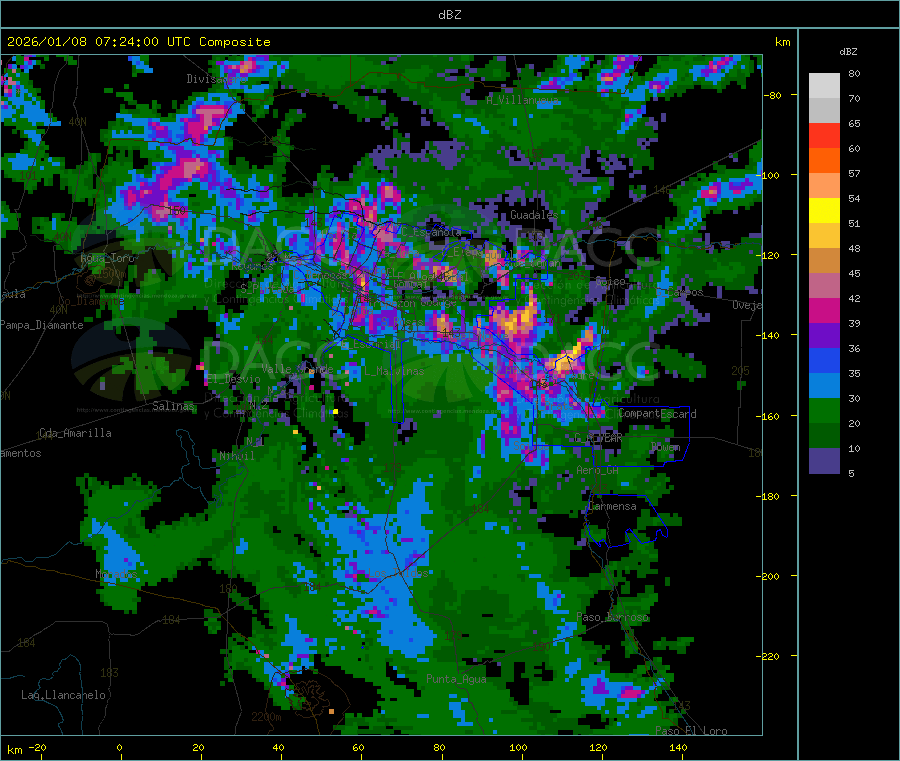The width and height of the screenshot is (900, 761).
Task: Click the dBZ heading above the color legend
Action: 848,52
